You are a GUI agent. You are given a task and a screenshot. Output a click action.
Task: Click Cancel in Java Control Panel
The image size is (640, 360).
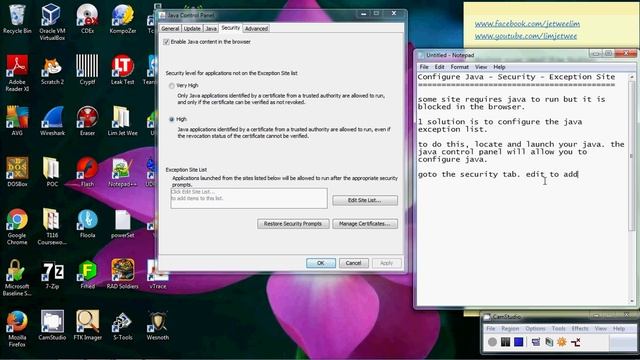pos(353,263)
